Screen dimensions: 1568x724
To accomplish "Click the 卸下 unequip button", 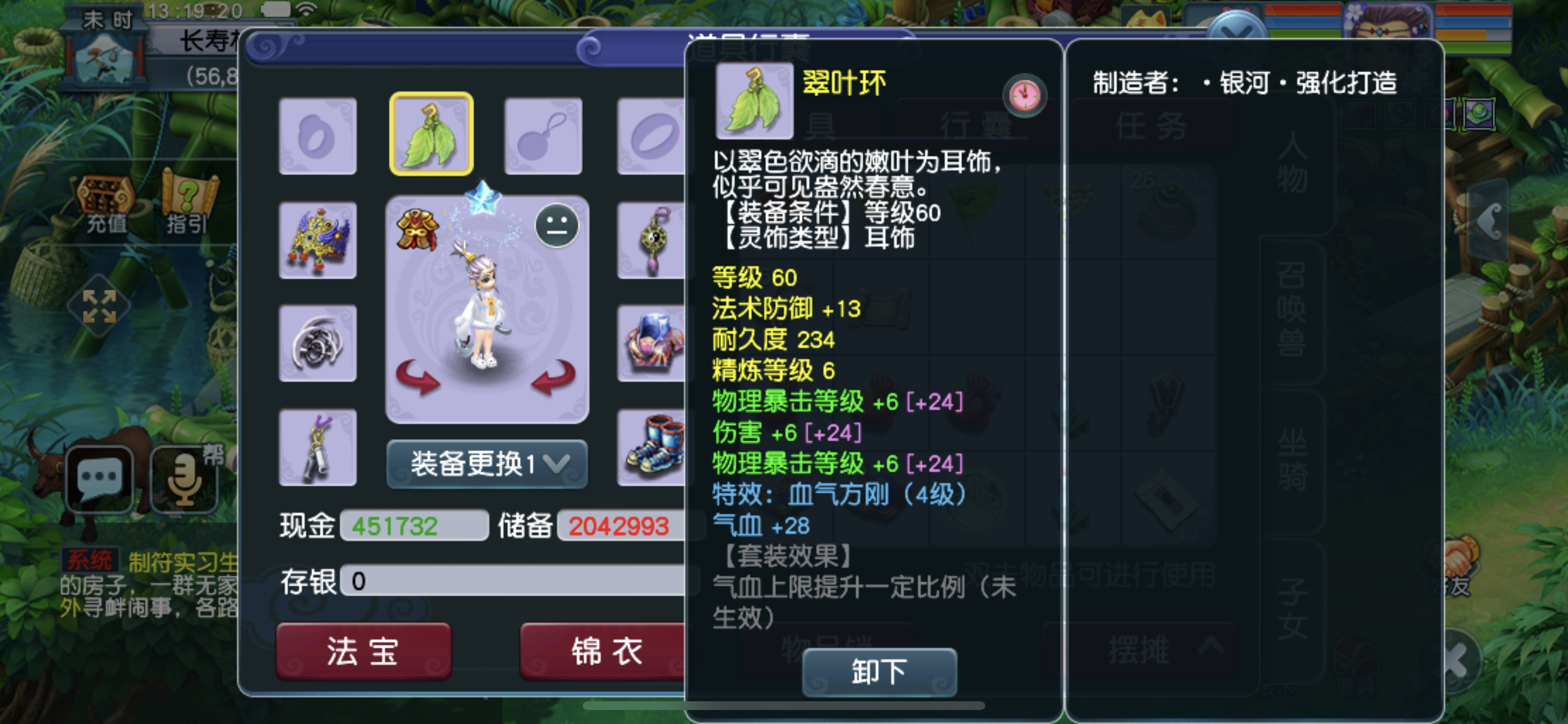I will pos(880,672).
